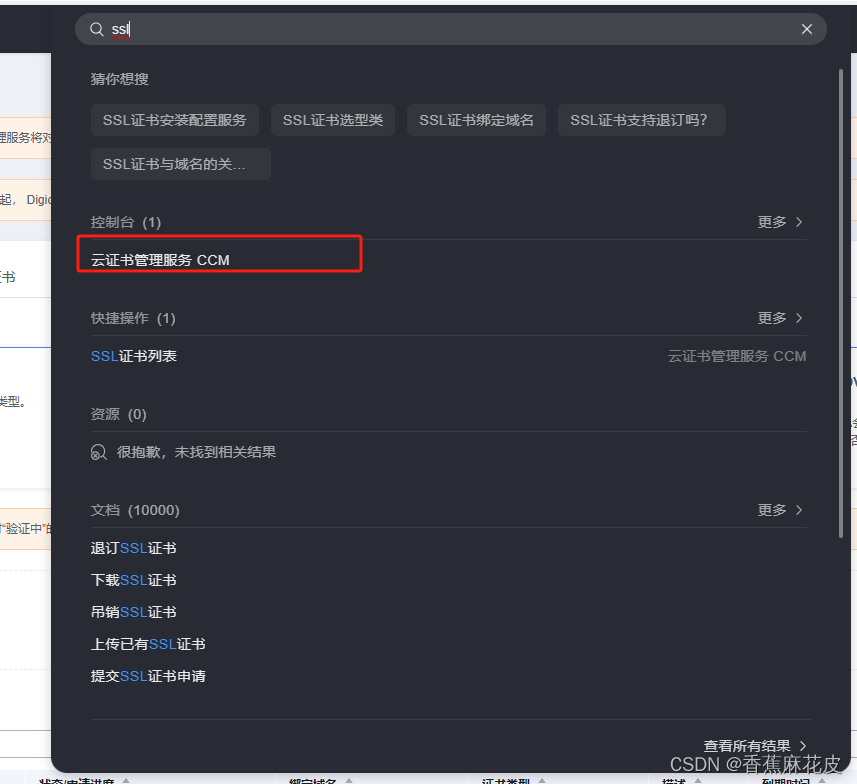Open document '退订SSL证书'
This screenshot has height=784, width=857.
(x=133, y=548)
